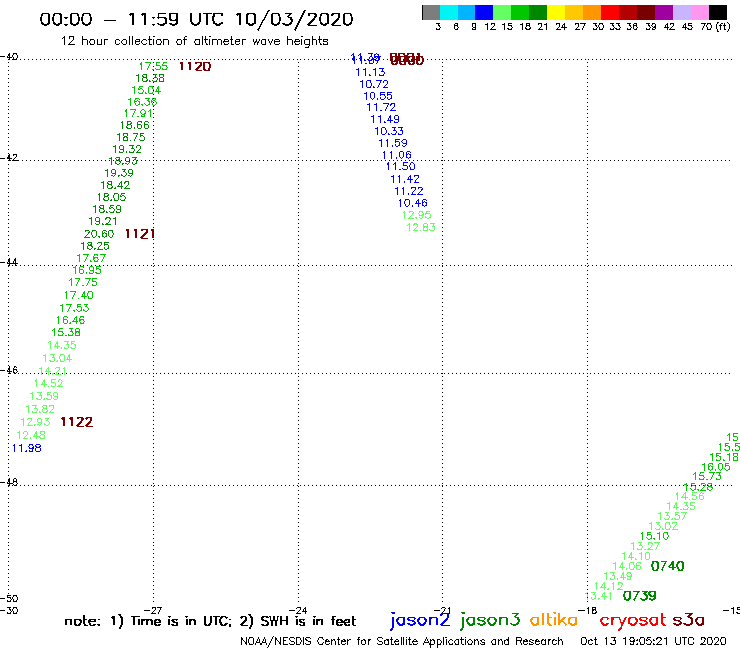Click the 18.38 reading
The width and height of the screenshot is (740, 650).
(150, 78)
